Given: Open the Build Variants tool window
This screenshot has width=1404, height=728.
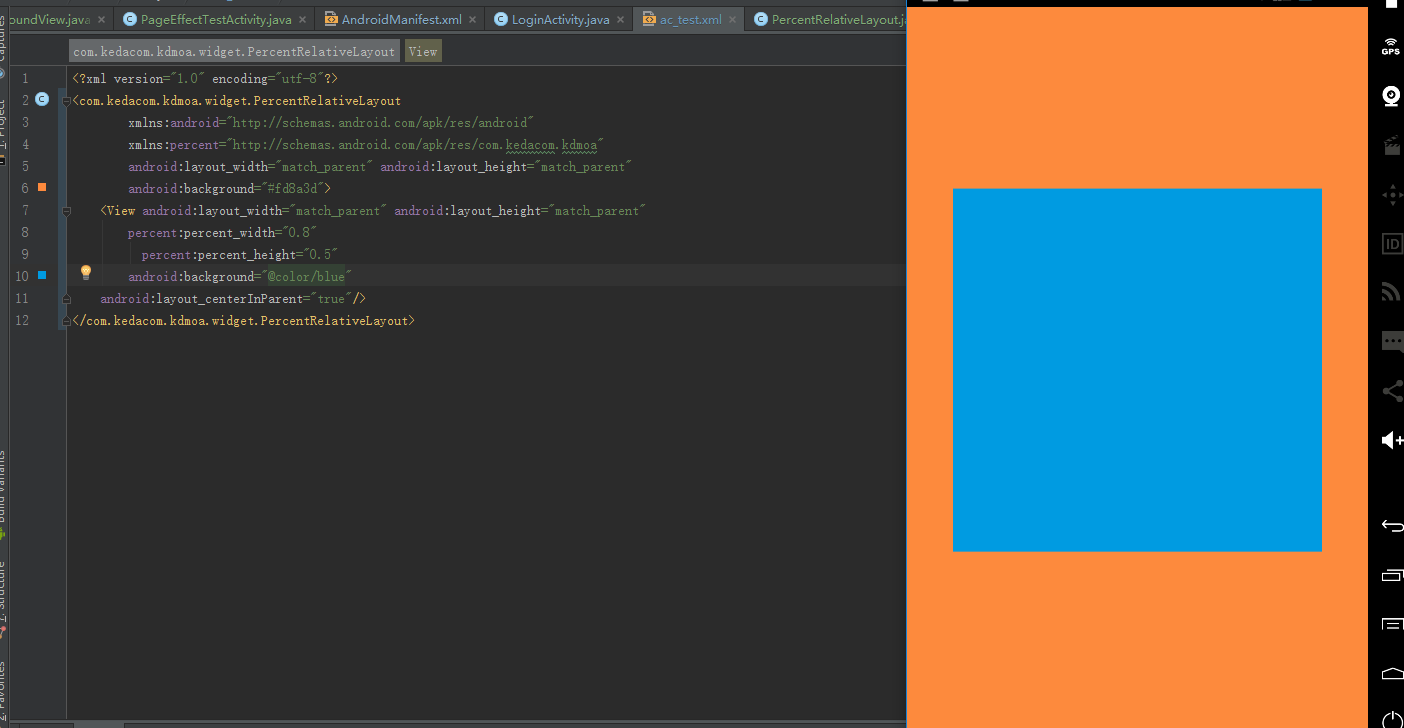Looking at the screenshot, I should [x=3, y=495].
